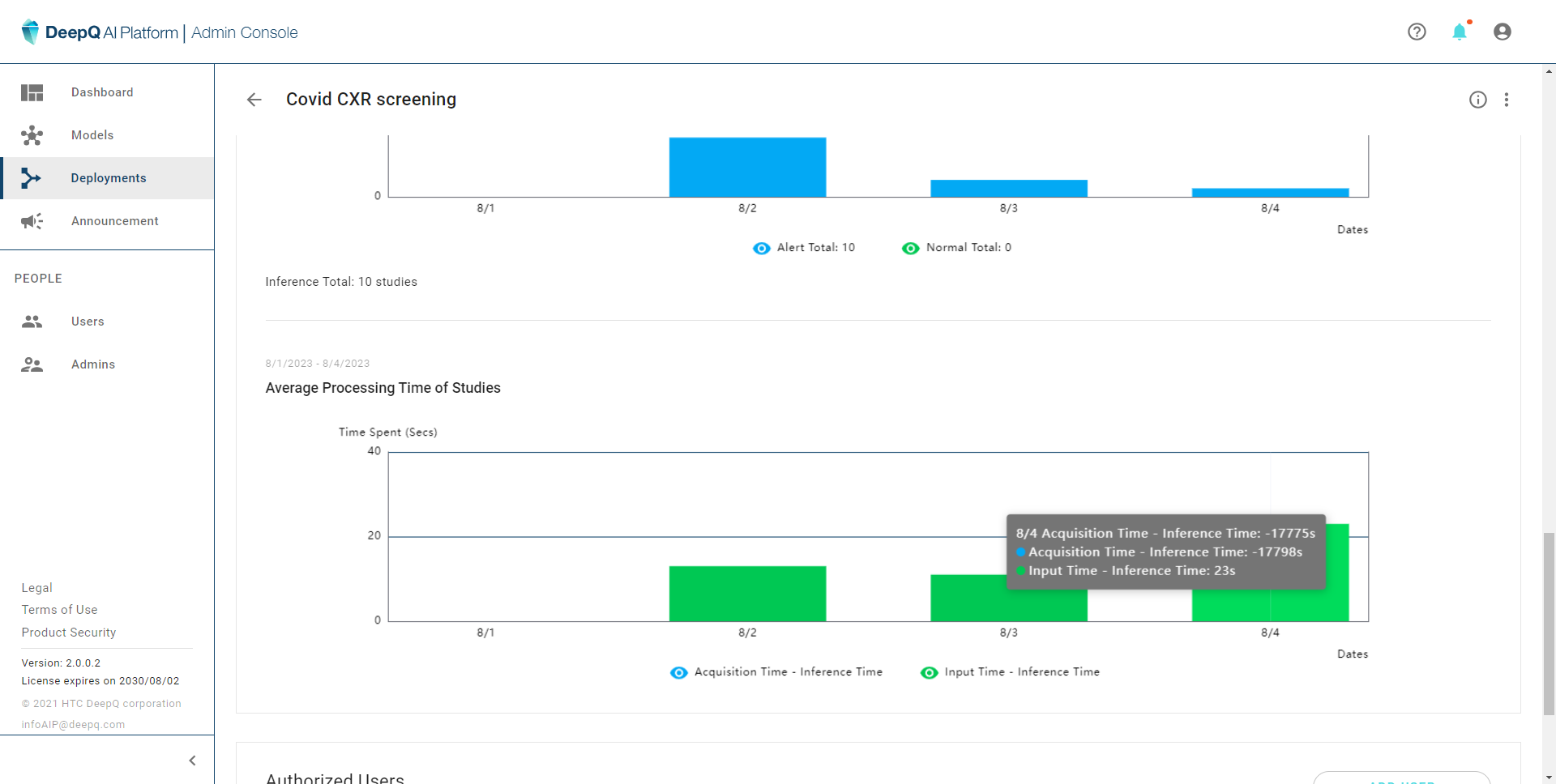Toggle Normal Total series visibility

[x=910, y=248]
